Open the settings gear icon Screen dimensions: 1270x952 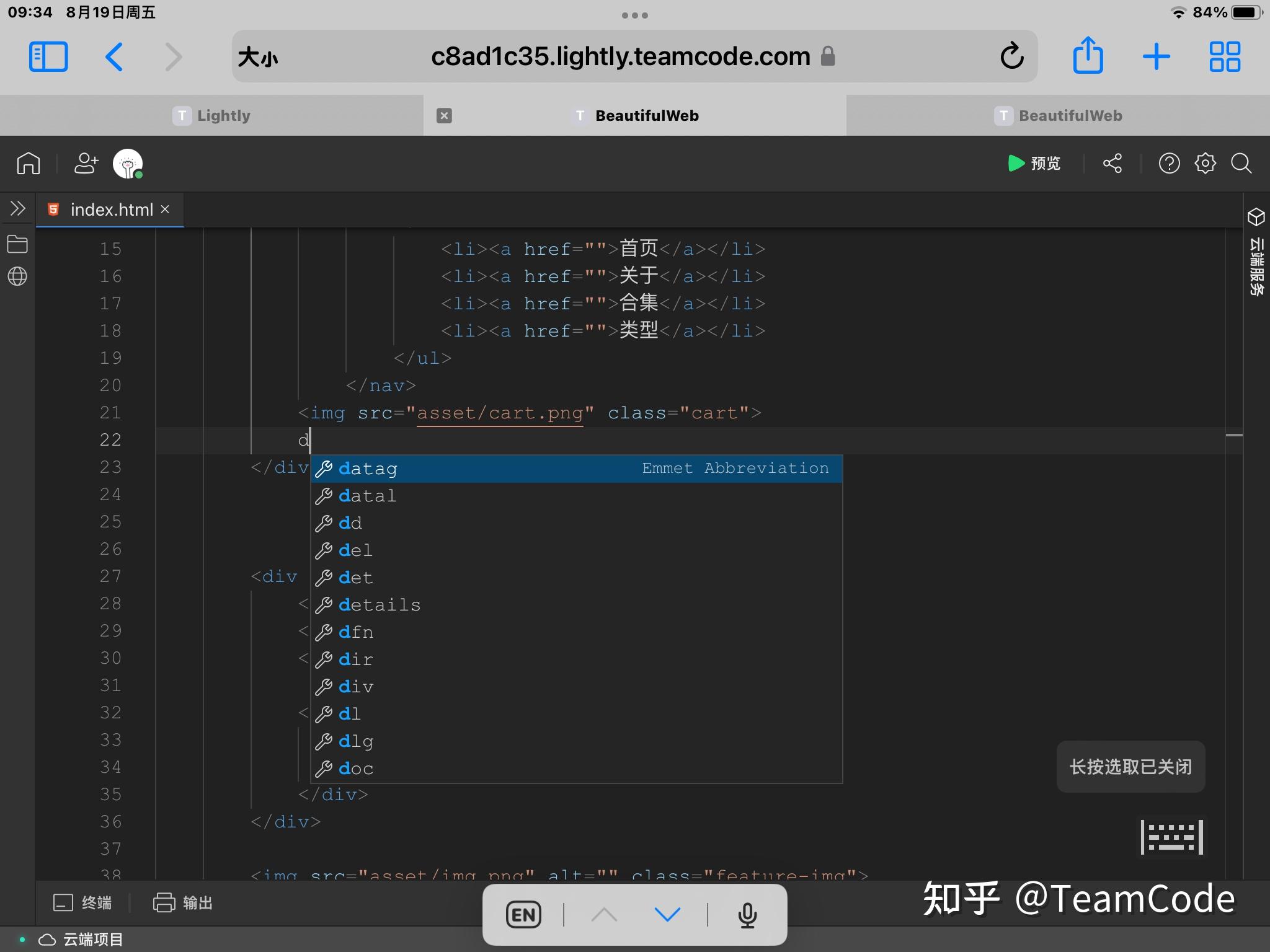(1205, 164)
